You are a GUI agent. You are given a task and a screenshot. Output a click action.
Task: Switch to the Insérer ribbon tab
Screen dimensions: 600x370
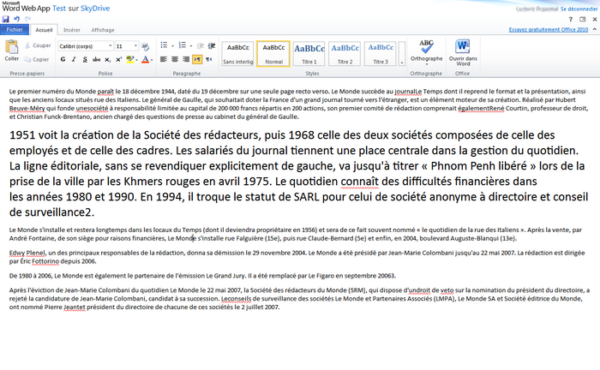click(x=72, y=30)
